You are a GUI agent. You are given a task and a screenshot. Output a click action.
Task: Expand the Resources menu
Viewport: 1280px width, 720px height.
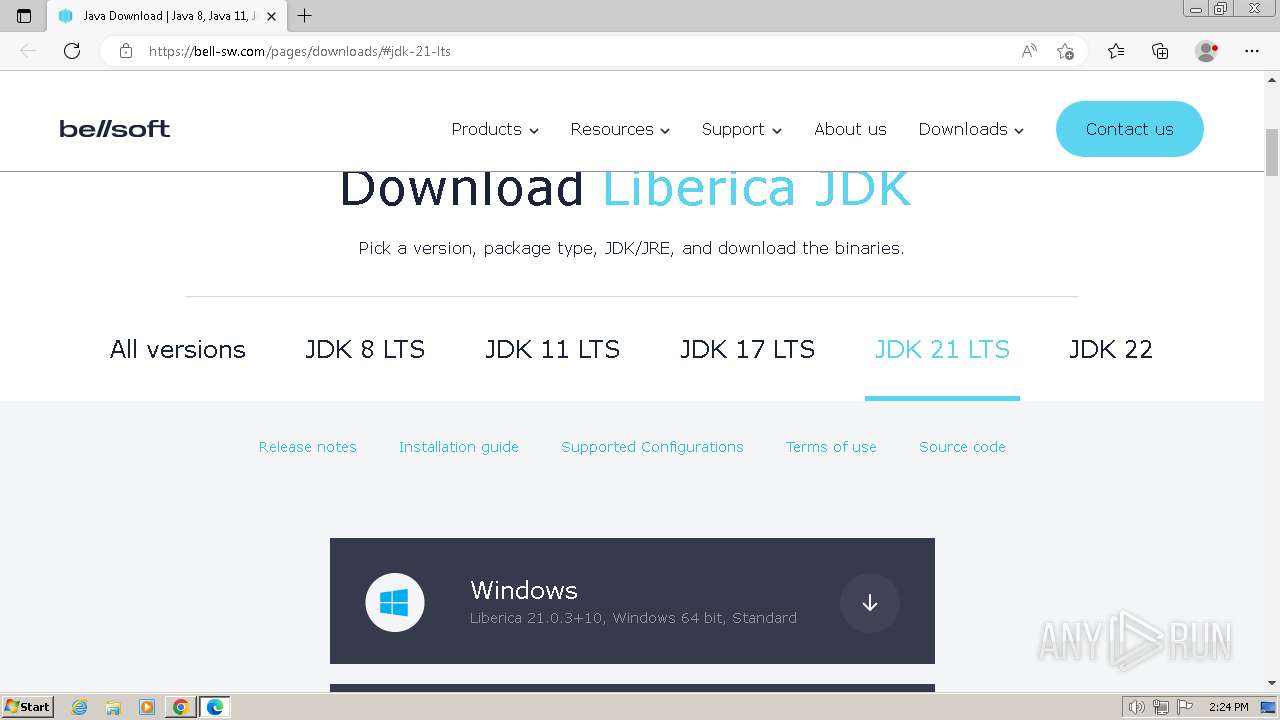(x=620, y=129)
